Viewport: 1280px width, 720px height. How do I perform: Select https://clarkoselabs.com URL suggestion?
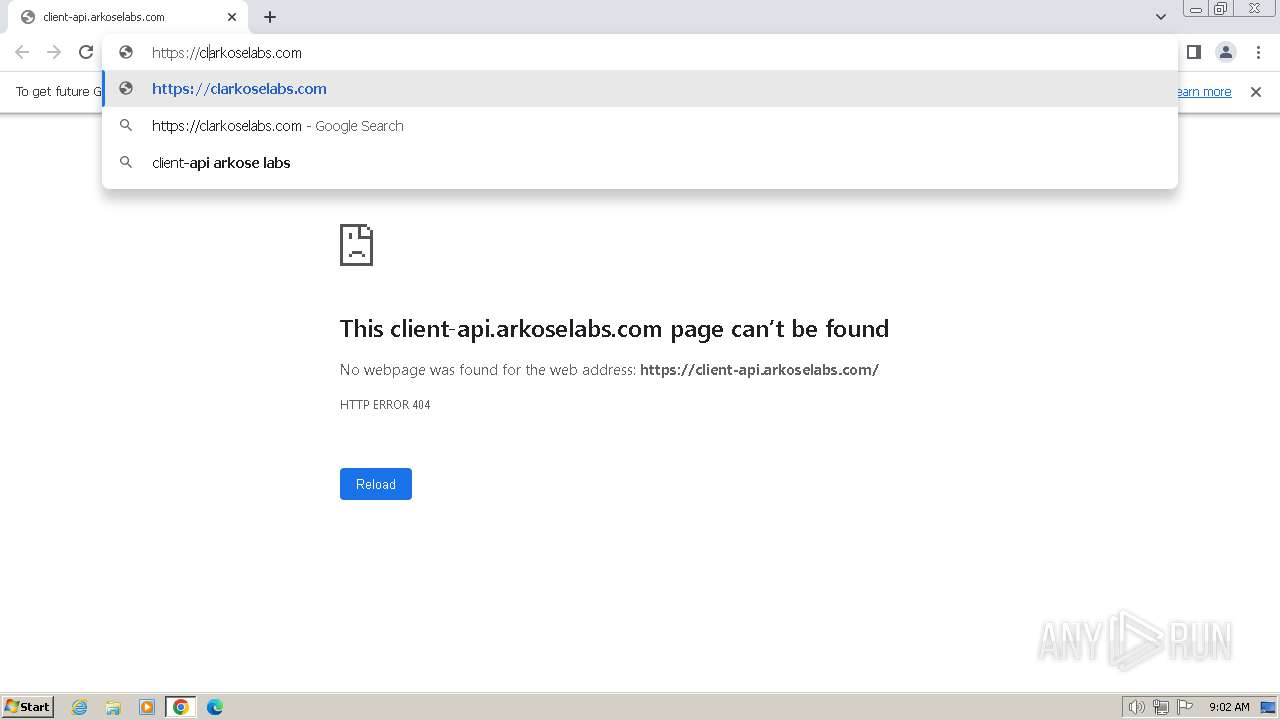click(x=640, y=89)
